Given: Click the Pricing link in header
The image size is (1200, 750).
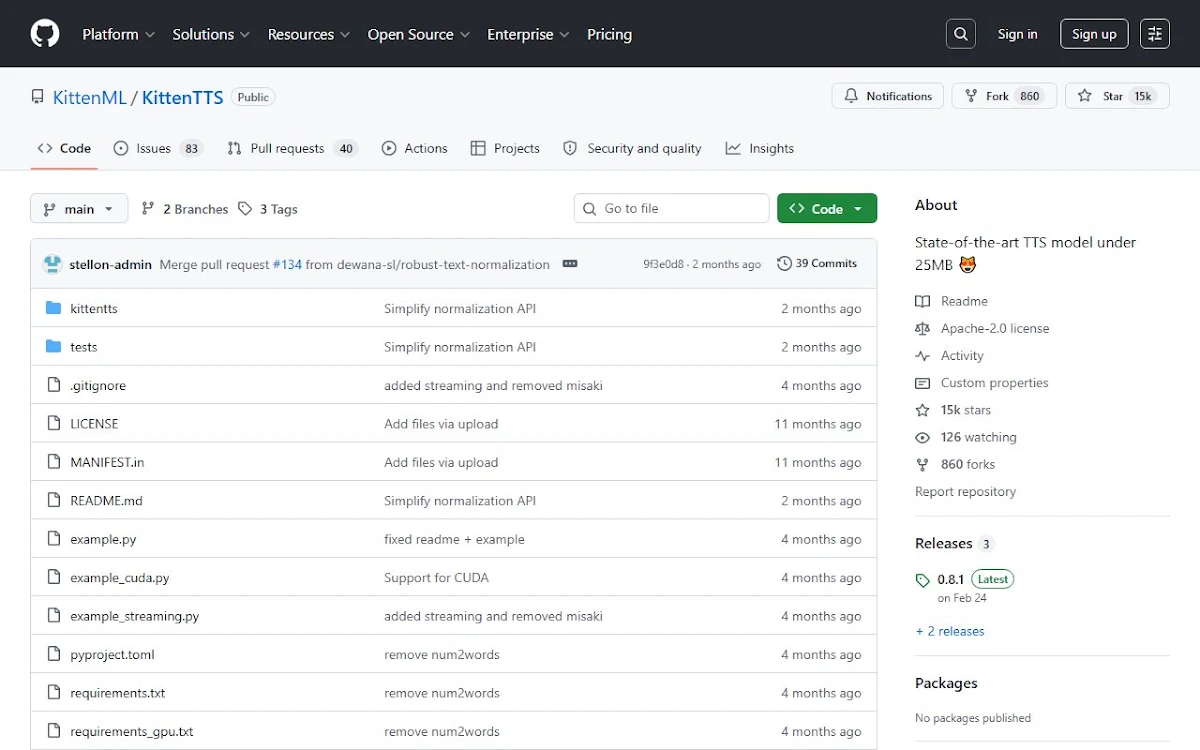Looking at the screenshot, I should point(609,34).
